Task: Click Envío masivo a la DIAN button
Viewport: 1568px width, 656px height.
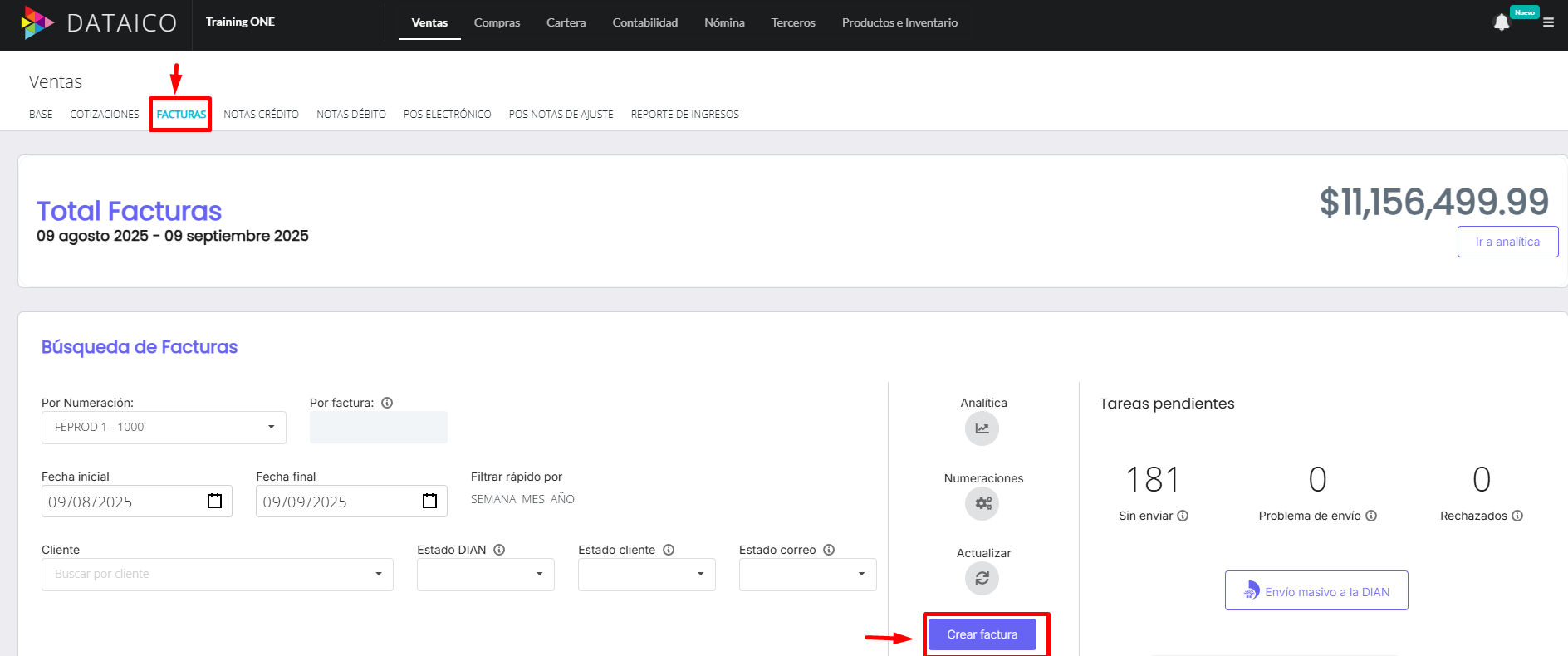Action: 1316,591
